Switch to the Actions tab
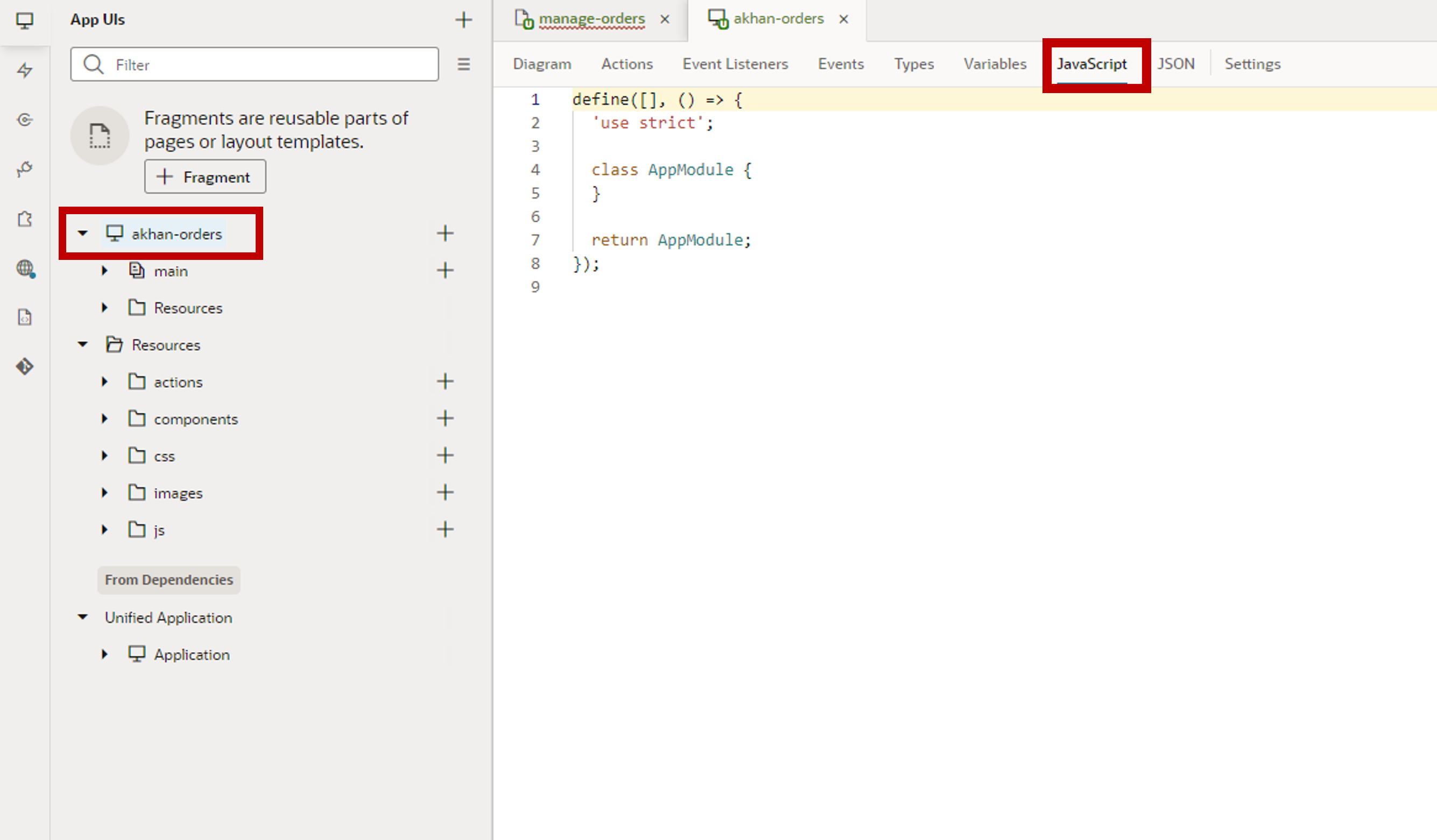Screen dimensions: 1437x840 tap(626, 64)
